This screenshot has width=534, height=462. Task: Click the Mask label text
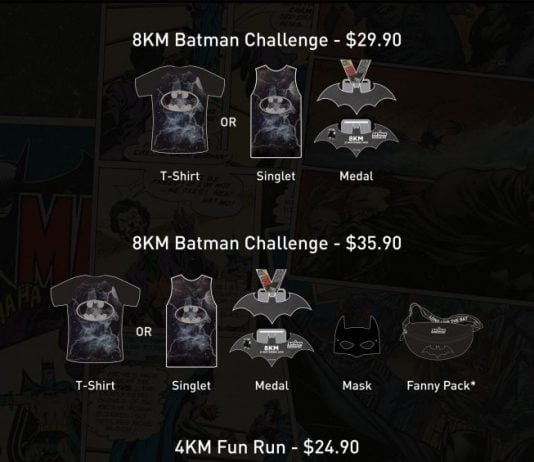pos(357,385)
